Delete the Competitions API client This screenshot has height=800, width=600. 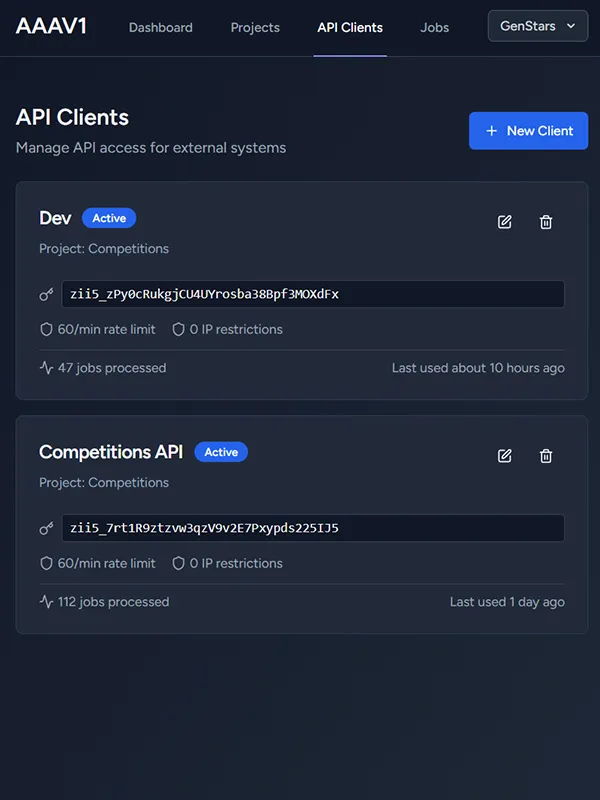(x=546, y=456)
